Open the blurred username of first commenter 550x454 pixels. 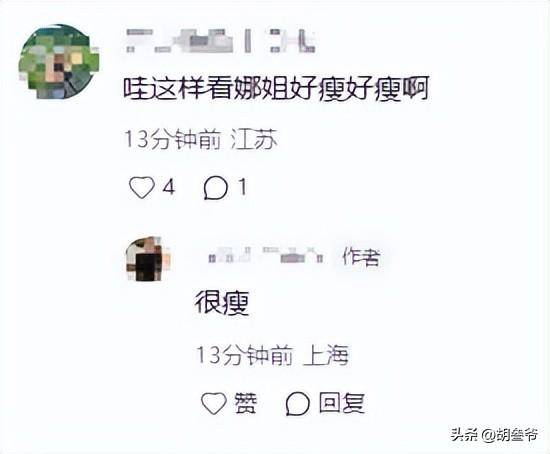(221, 41)
